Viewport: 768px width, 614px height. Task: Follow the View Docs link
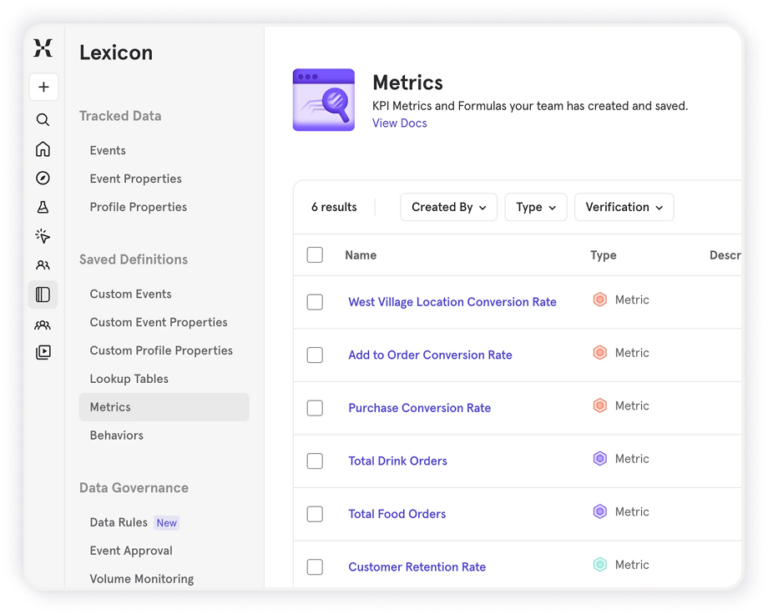[x=400, y=123]
